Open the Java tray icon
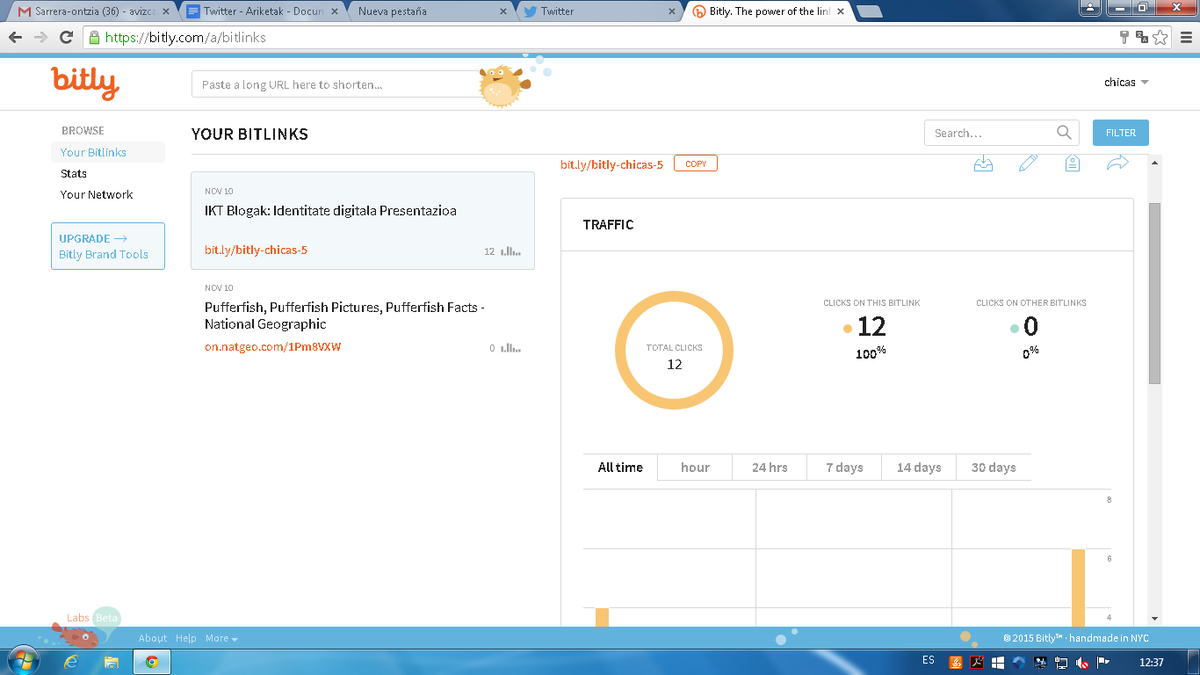The image size is (1200, 675). [x=956, y=661]
